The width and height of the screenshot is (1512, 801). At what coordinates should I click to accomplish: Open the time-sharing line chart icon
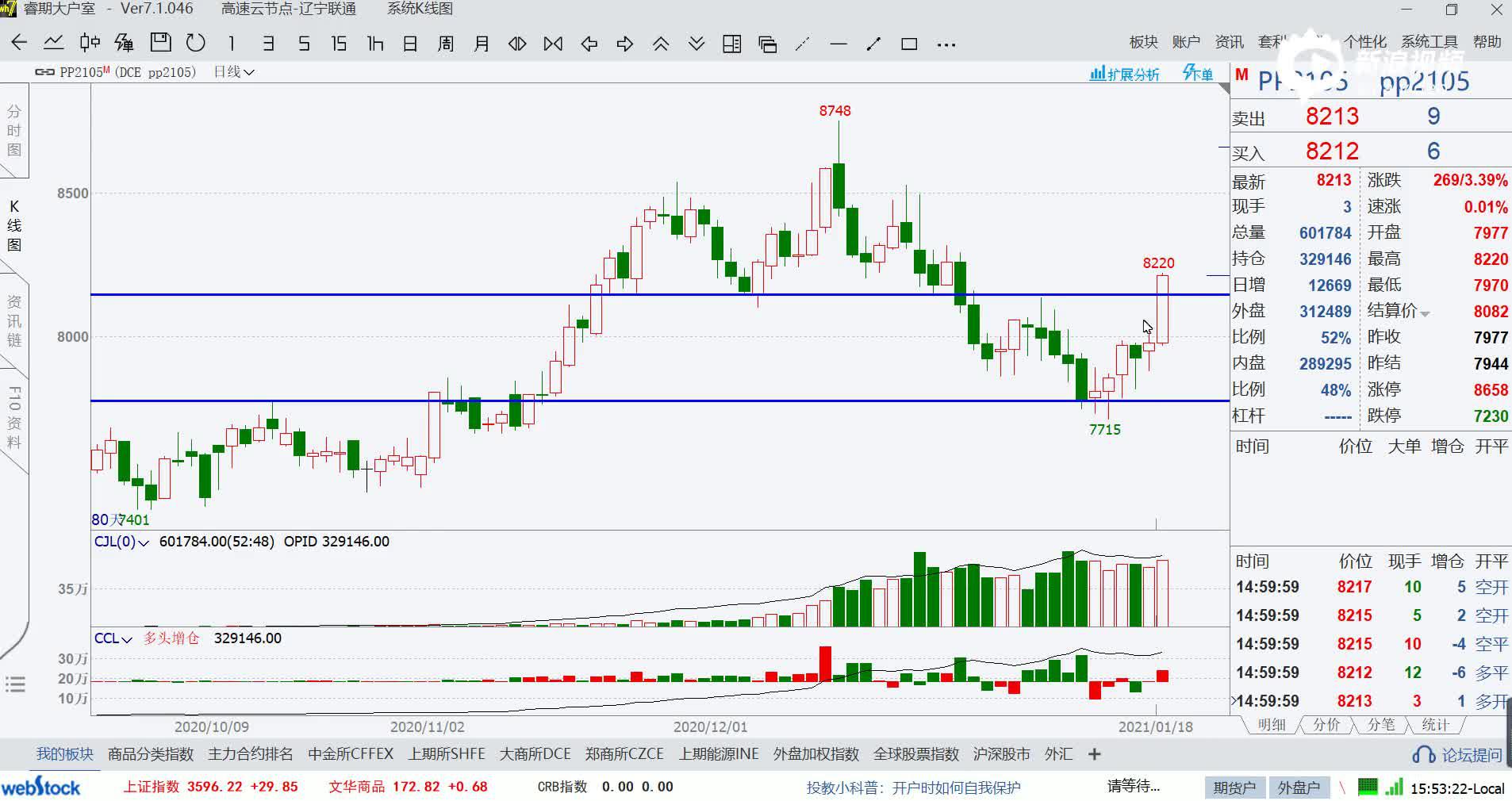click(x=54, y=43)
